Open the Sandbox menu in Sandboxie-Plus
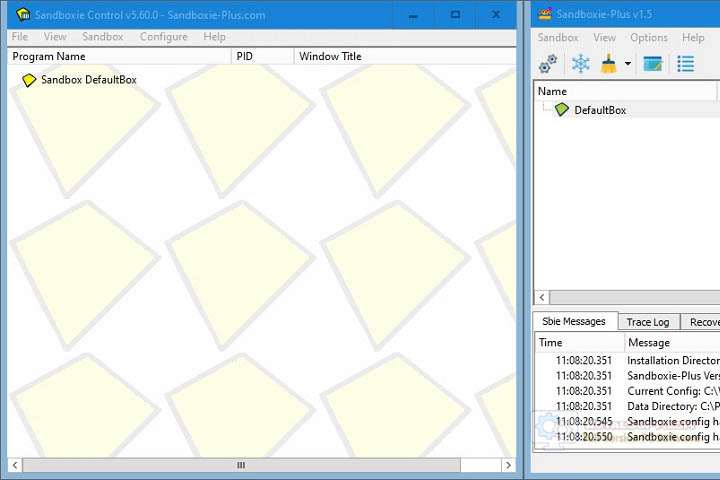The width and height of the screenshot is (720, 480). 558,38
